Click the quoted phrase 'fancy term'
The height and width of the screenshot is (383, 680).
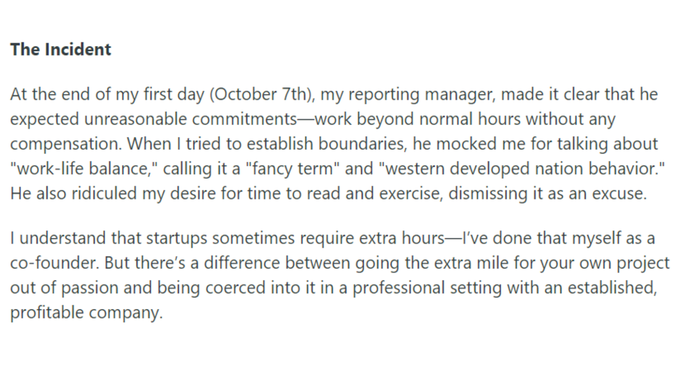coord(293,168)
